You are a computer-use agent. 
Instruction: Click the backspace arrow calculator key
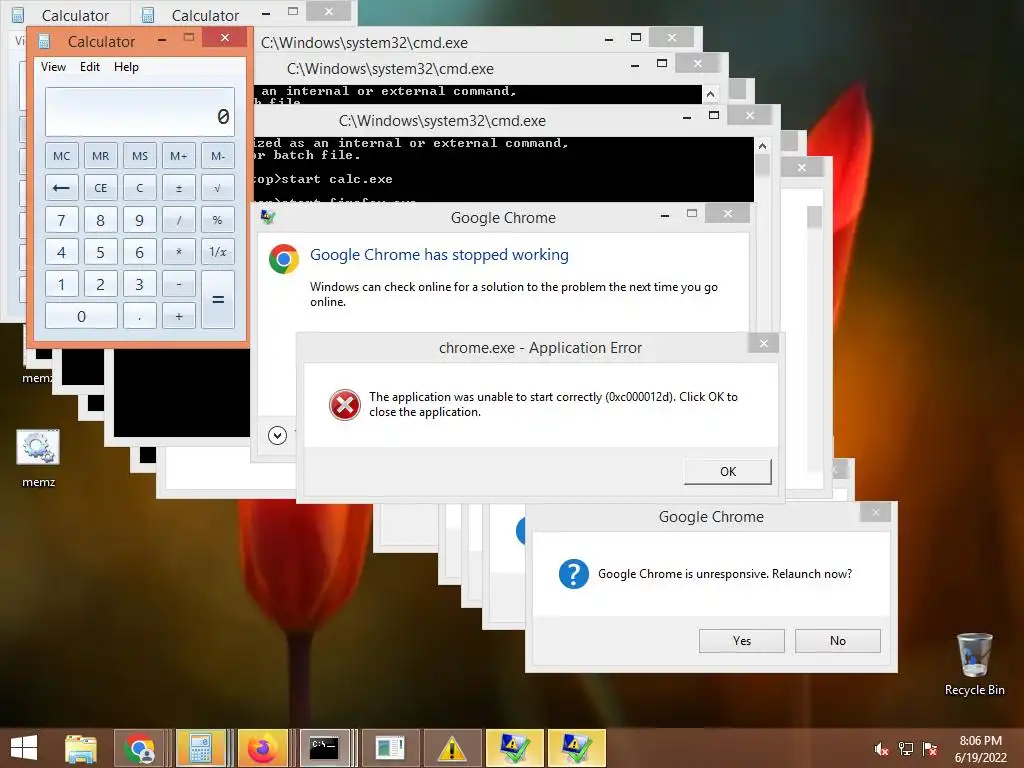[x=61, y=187]
